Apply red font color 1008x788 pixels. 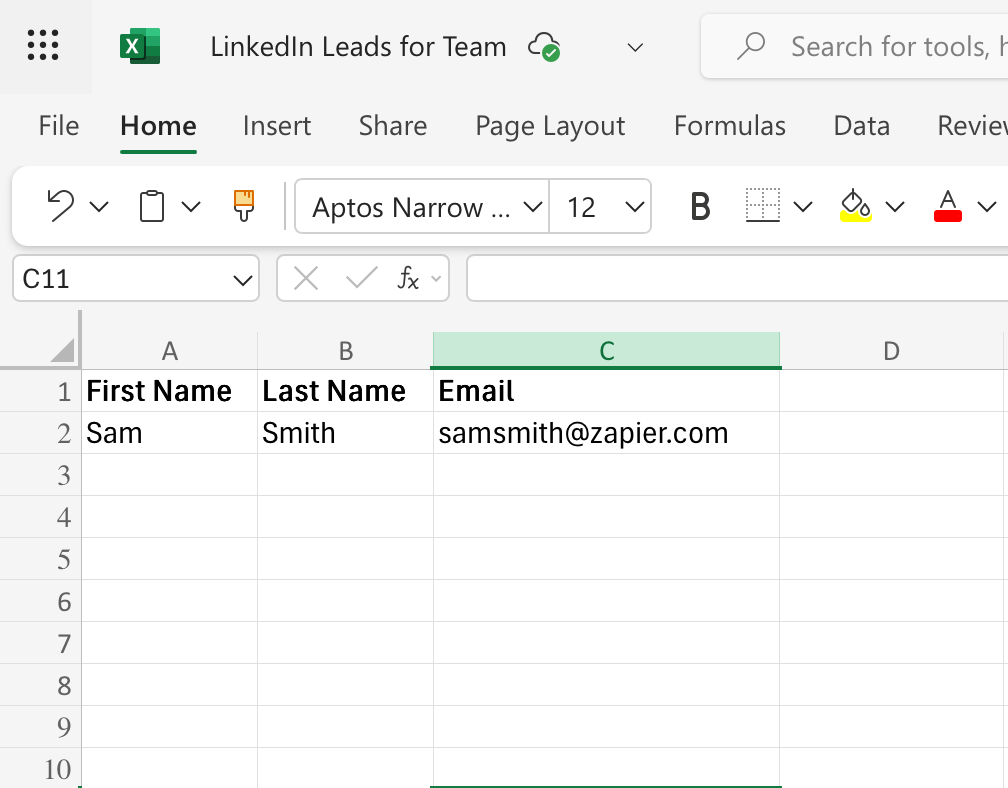pyautogui.click(x=948, y=206)
